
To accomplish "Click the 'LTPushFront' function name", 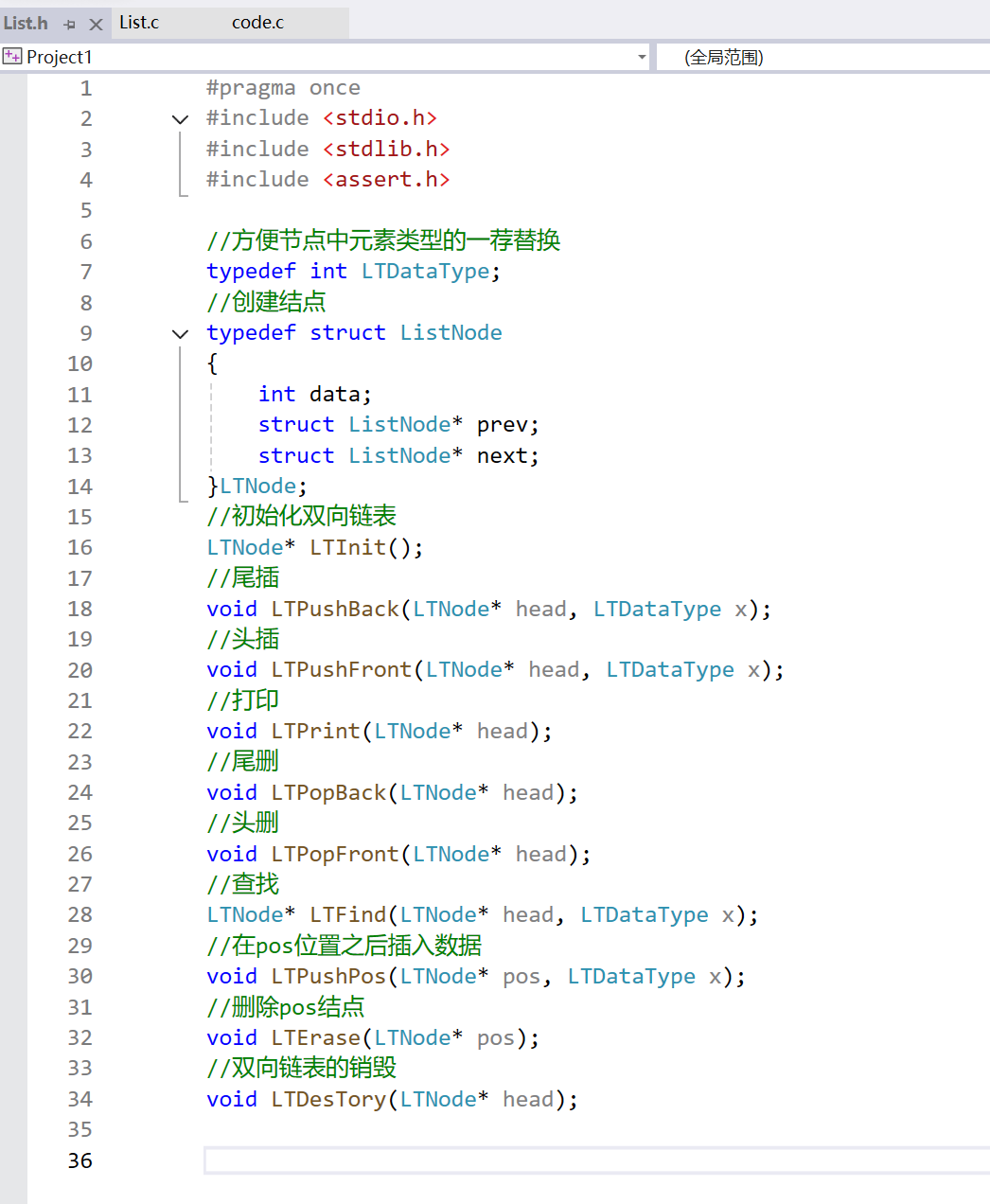I will click(342, 669).
